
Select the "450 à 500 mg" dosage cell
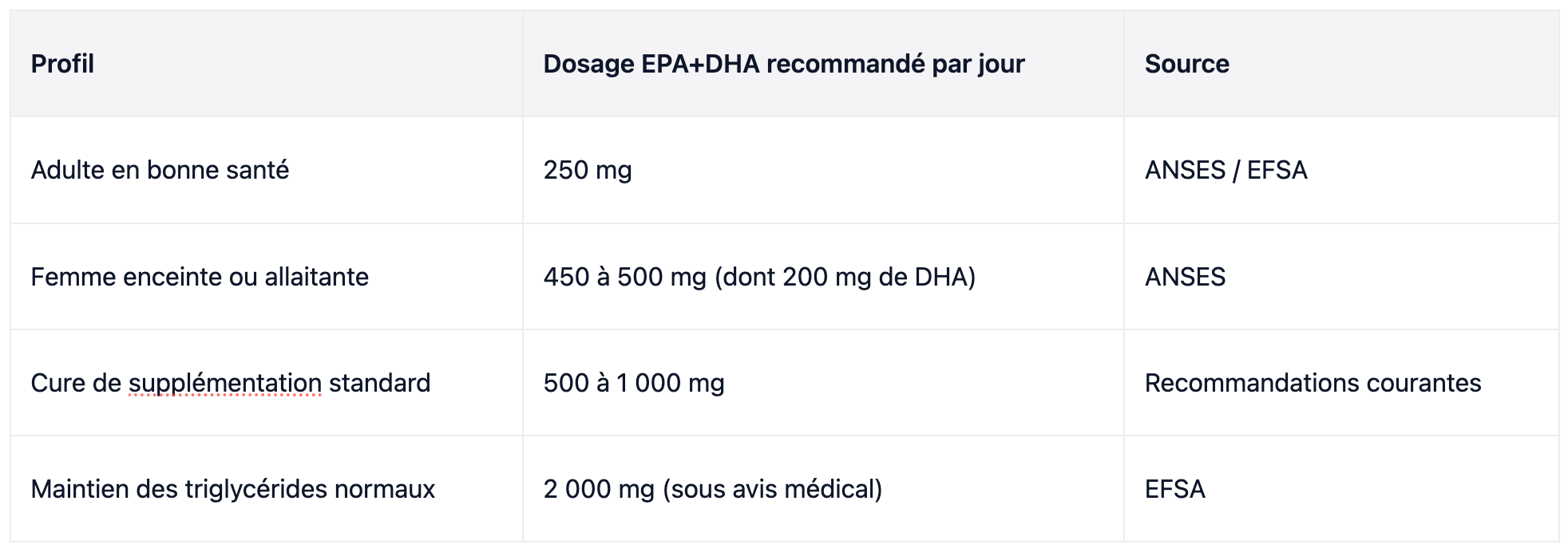click(x=823, y=277)
